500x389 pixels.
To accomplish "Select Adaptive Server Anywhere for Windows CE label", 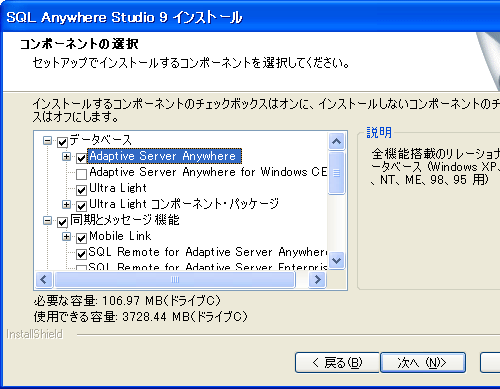I will coord(208,172).
